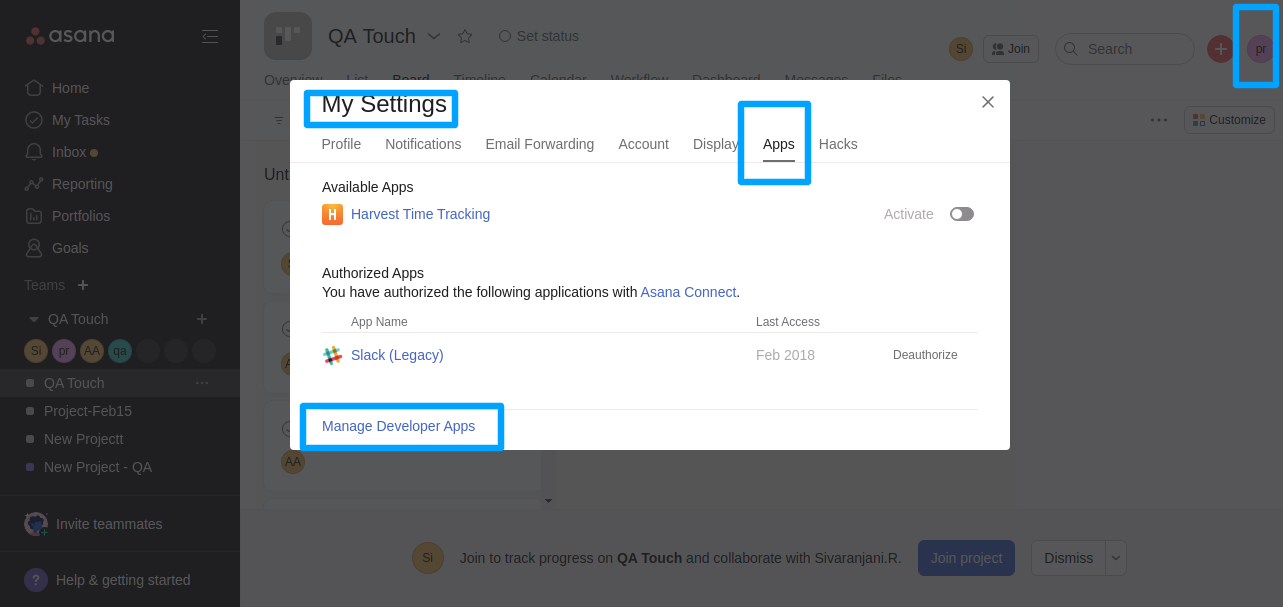
Task: Select the Hacks tab
Action: [838, 144]
